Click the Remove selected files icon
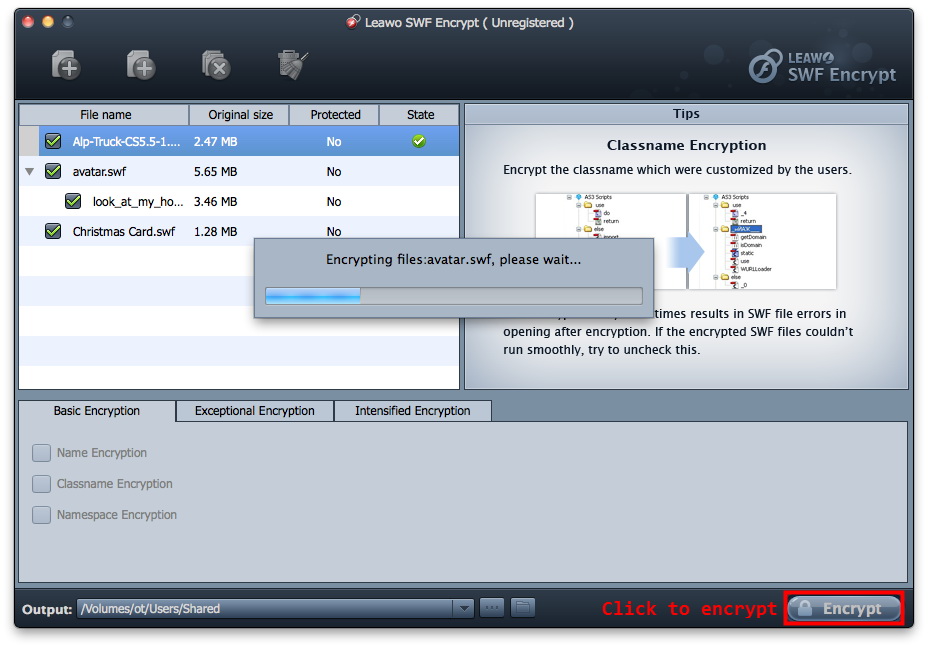Image resolution: width=928 pixels, height=648 pixels. coord(216,65)
